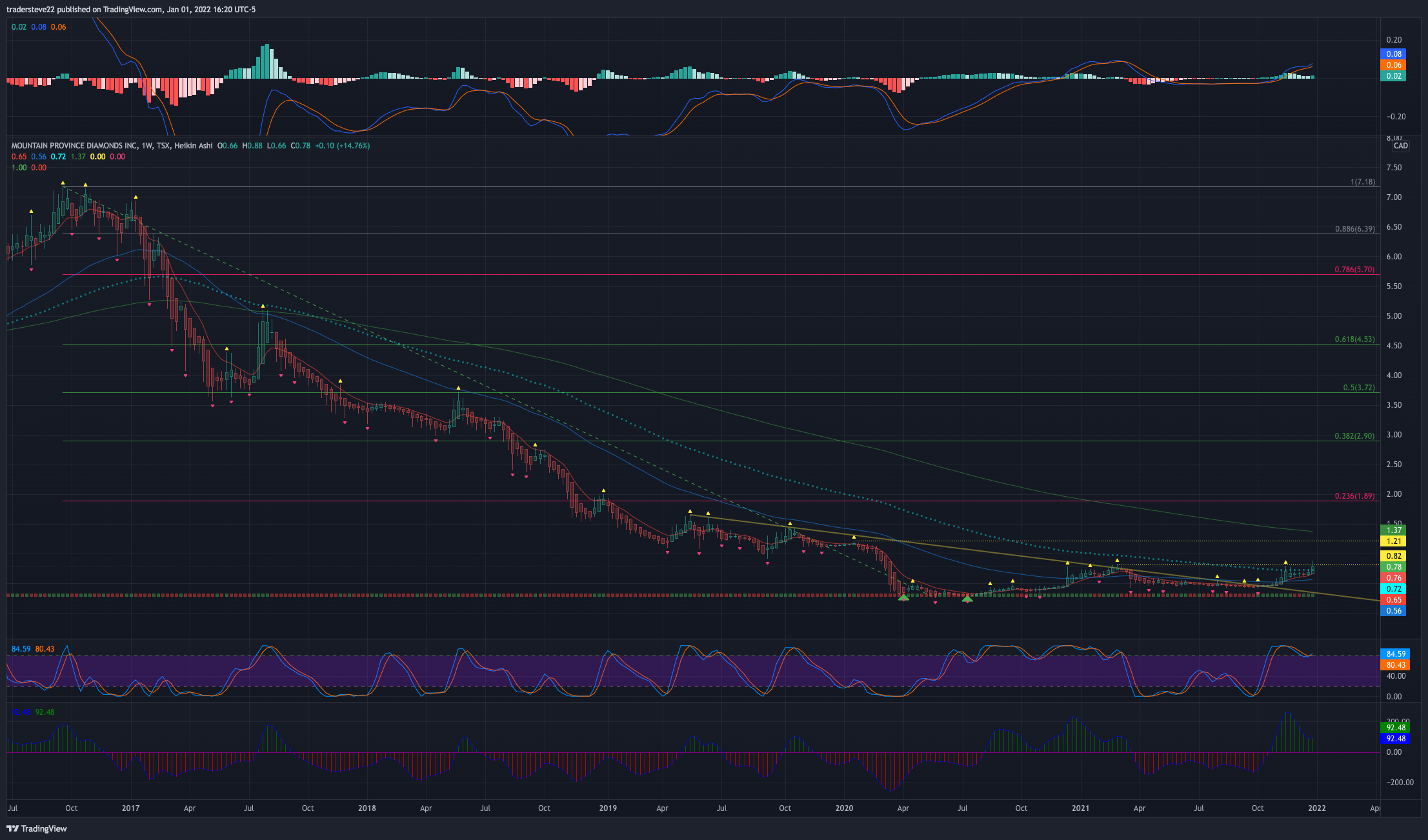Click the yellow 1.21 price tag
Image resolution: width=1428 pixels, height=840 pixels.
tap(1394, 541)
